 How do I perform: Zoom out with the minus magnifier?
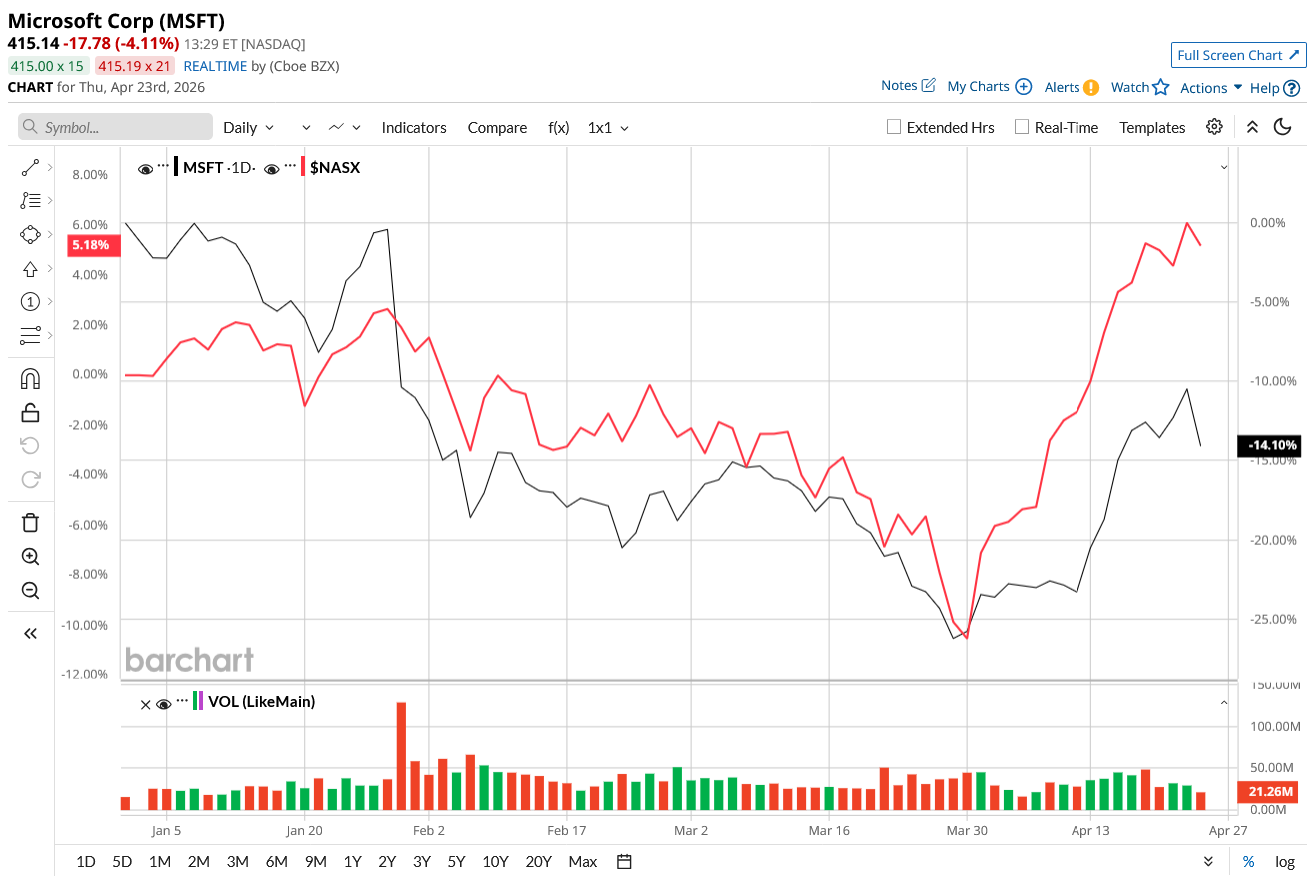(30, 590)
